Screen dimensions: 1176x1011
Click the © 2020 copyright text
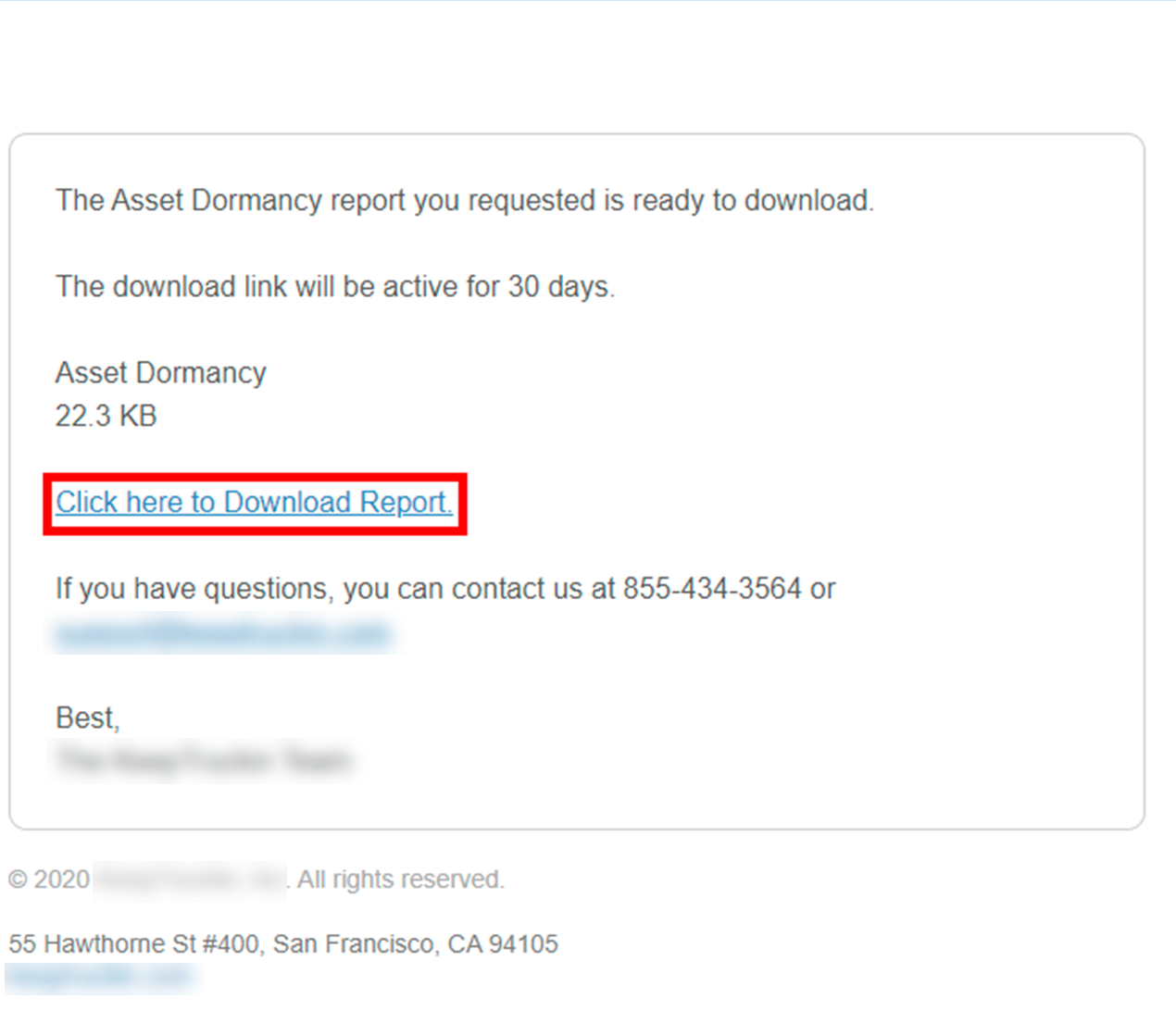pos(49,880)
